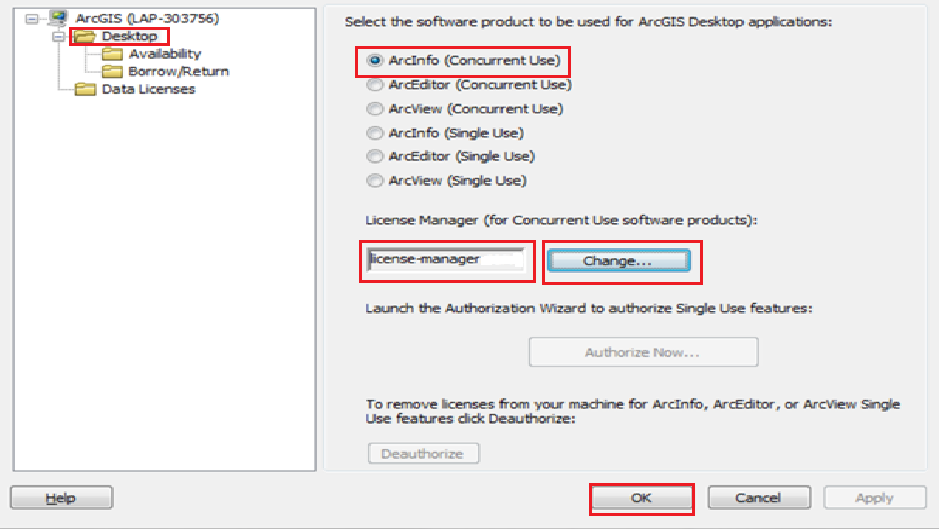Select ArcInfo (Single Use) radio button
Viewport: 939px width, 529px height.
375,133
